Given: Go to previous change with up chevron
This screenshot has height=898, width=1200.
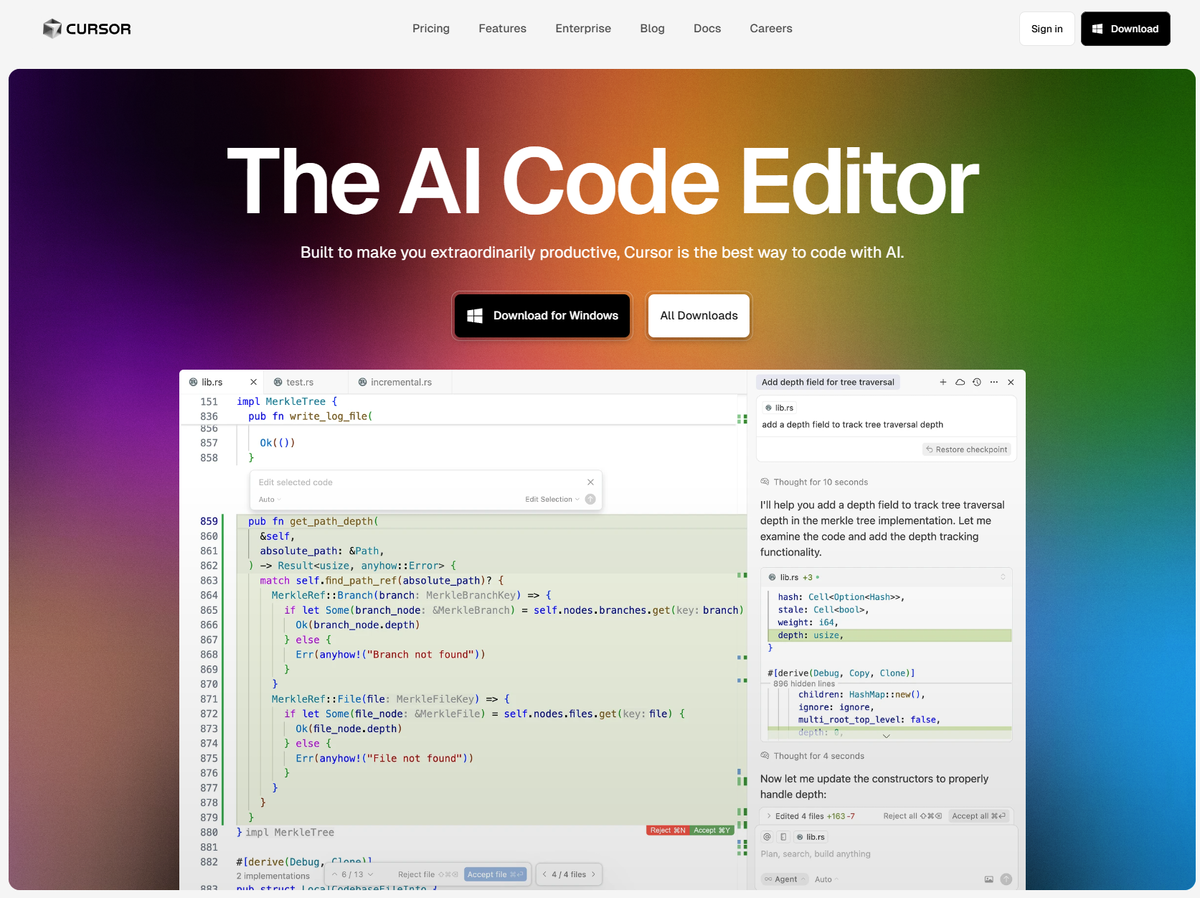Looking at the screenshot, I should [335, 874].
